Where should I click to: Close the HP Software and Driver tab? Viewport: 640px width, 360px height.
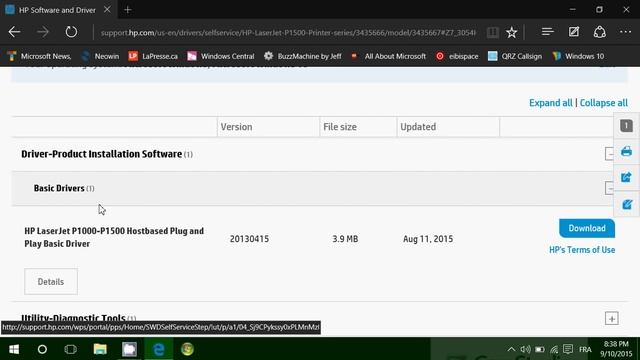point(107,9)
